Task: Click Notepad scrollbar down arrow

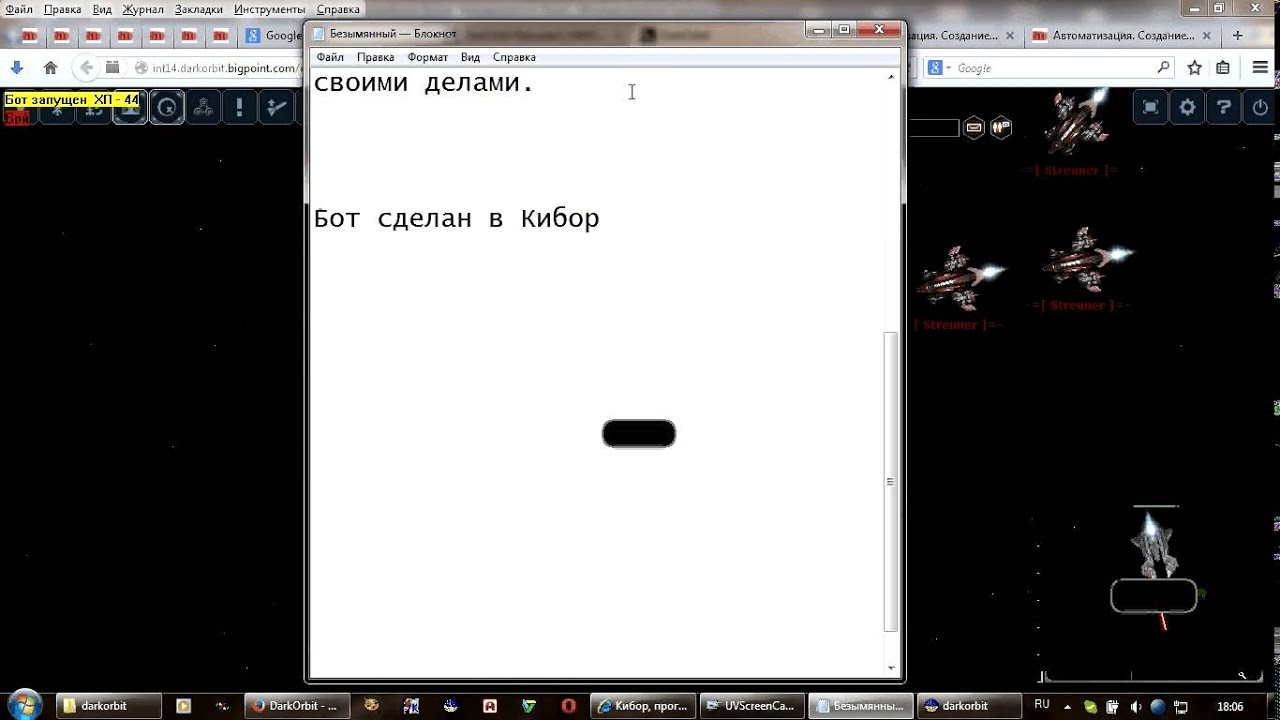Action: coord(891,668)
